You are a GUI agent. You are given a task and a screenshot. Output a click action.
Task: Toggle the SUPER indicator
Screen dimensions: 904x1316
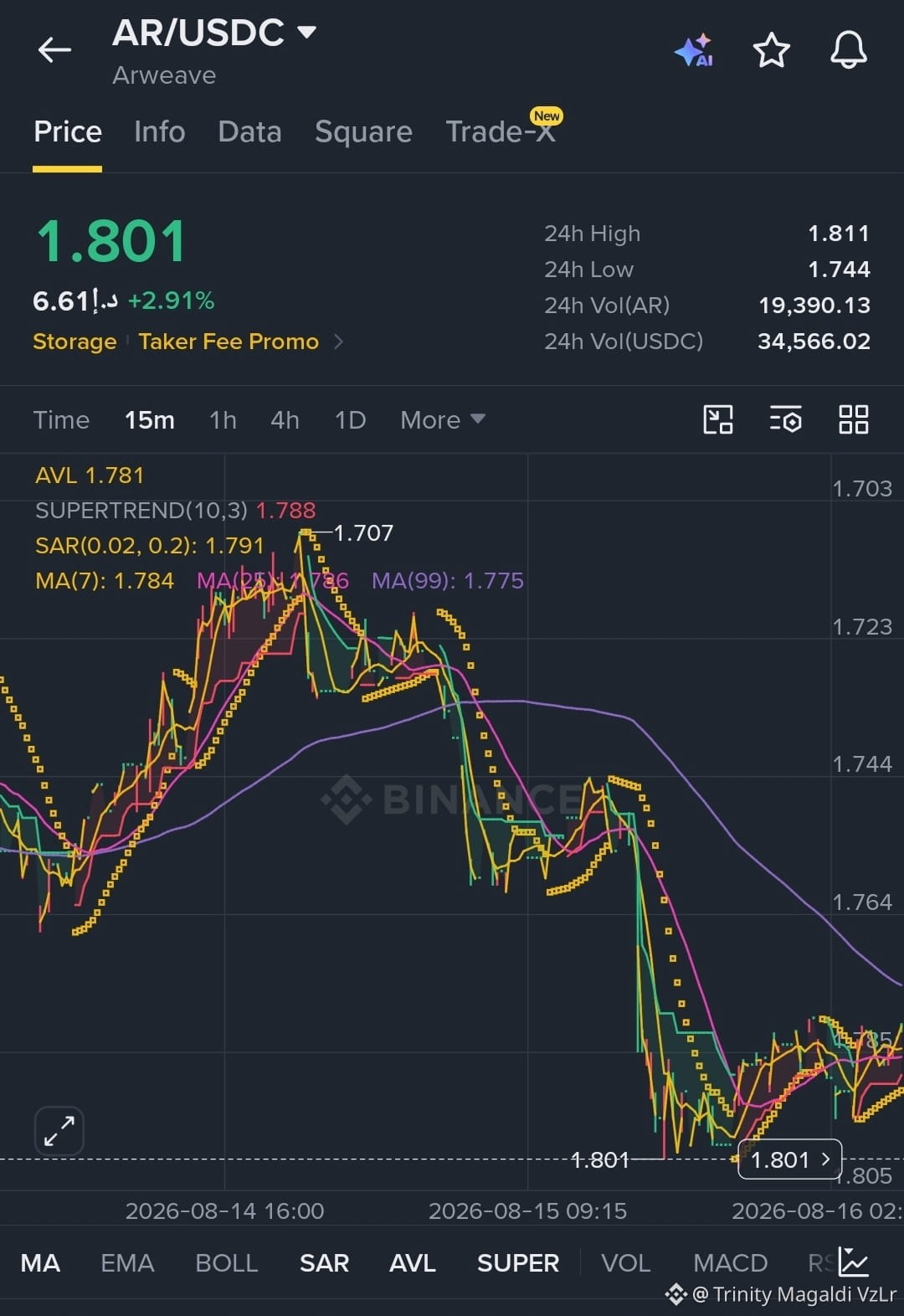518,1262
